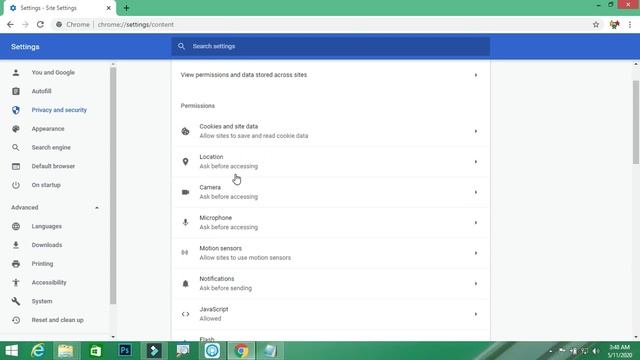The width and height of the screenshot is (640, 360).
Task: Close the Settings - Site Settings tab
Action: pyautogui.click(x=109, y=8)
